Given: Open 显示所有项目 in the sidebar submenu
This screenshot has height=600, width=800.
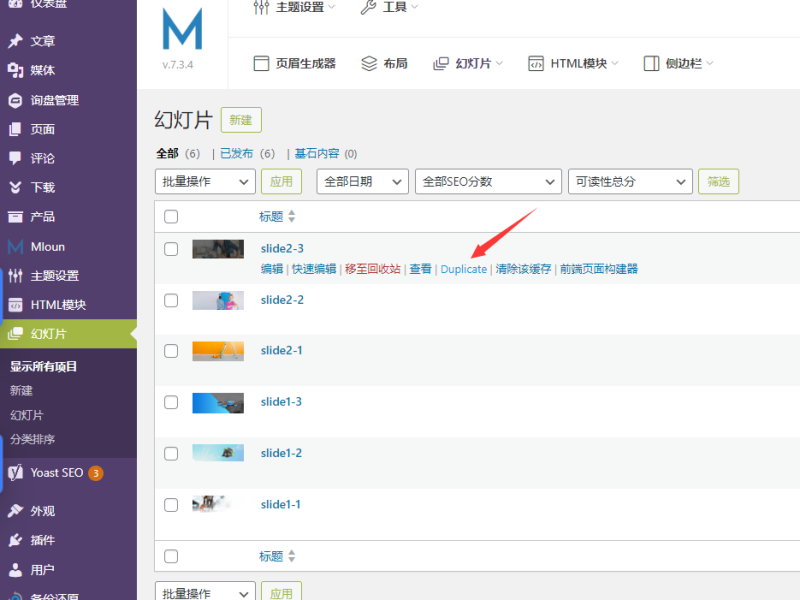Looking at the screenshot, I should [43, 366].
